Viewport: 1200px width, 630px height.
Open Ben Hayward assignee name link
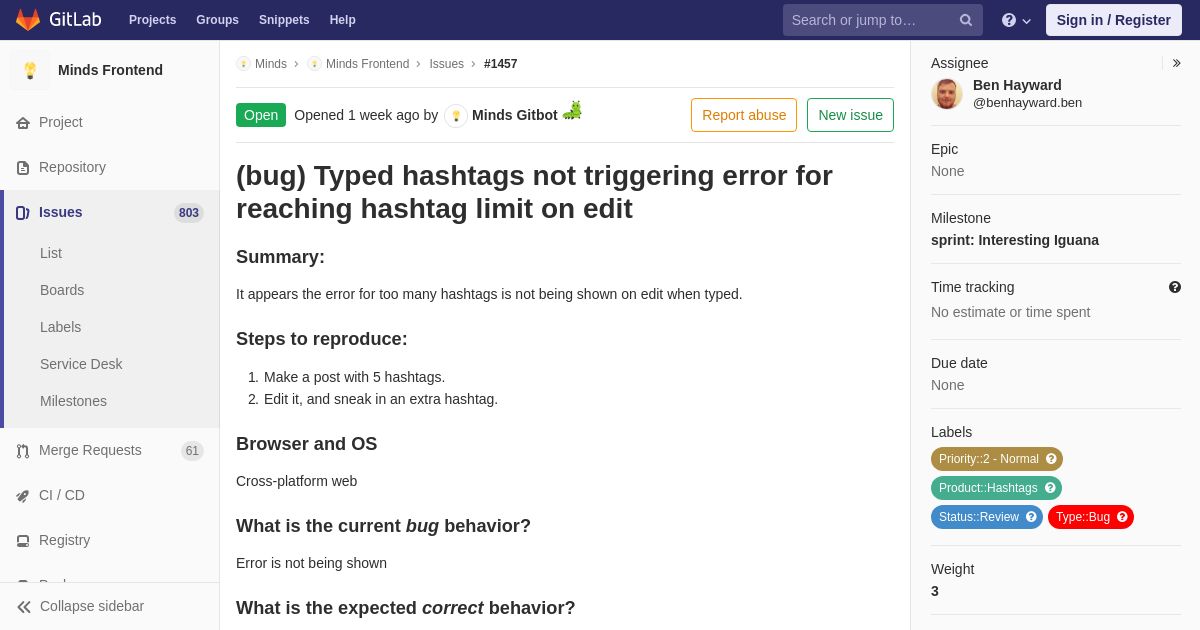tap(1017, 85)
